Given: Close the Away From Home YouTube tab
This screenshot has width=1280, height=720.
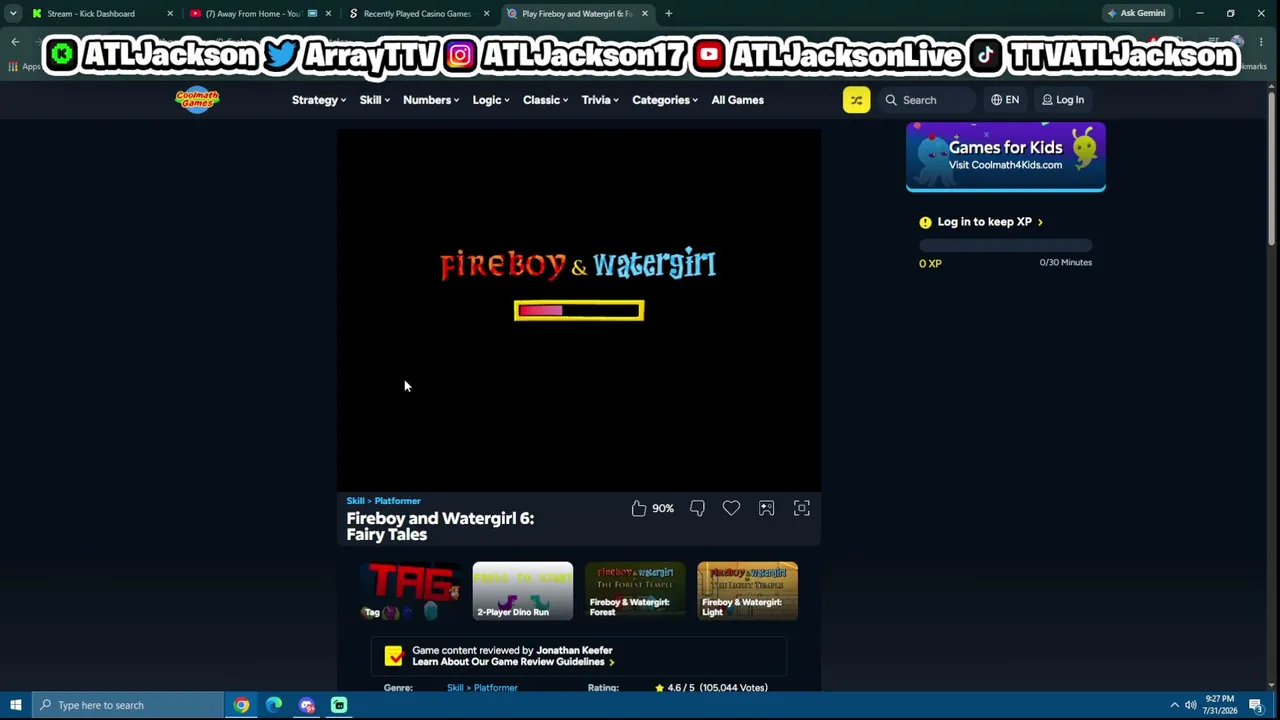Looking at the screenshot, I should click(328, 13).
